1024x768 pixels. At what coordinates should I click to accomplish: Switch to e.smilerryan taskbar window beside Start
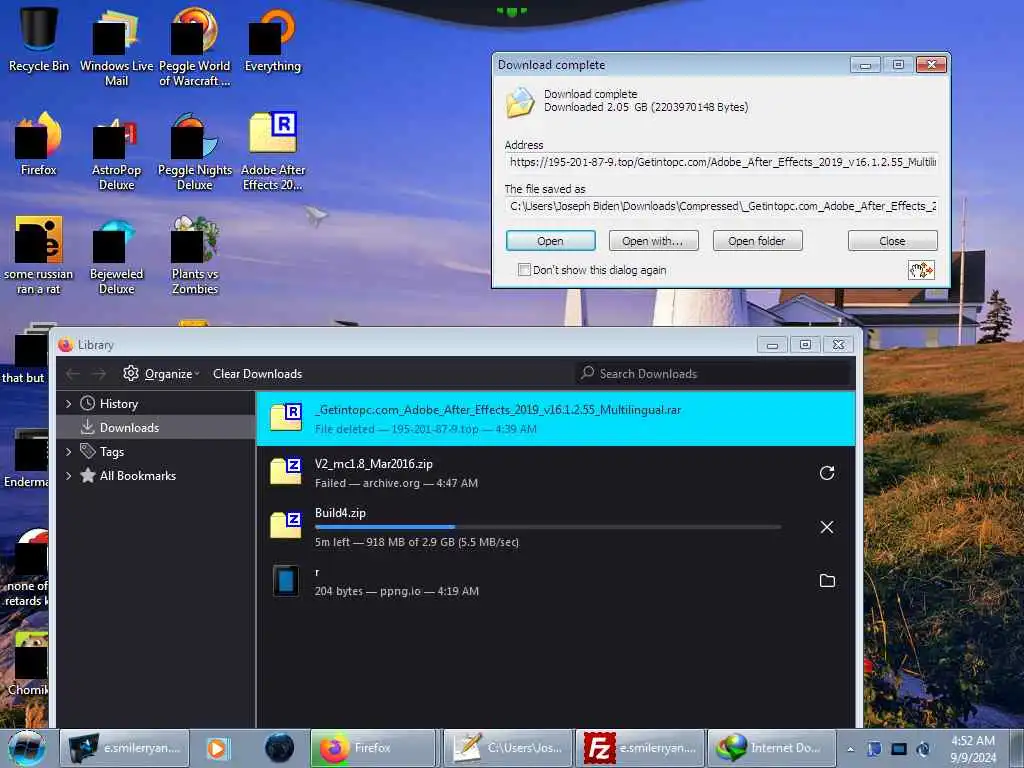click(x=124, y=748)
